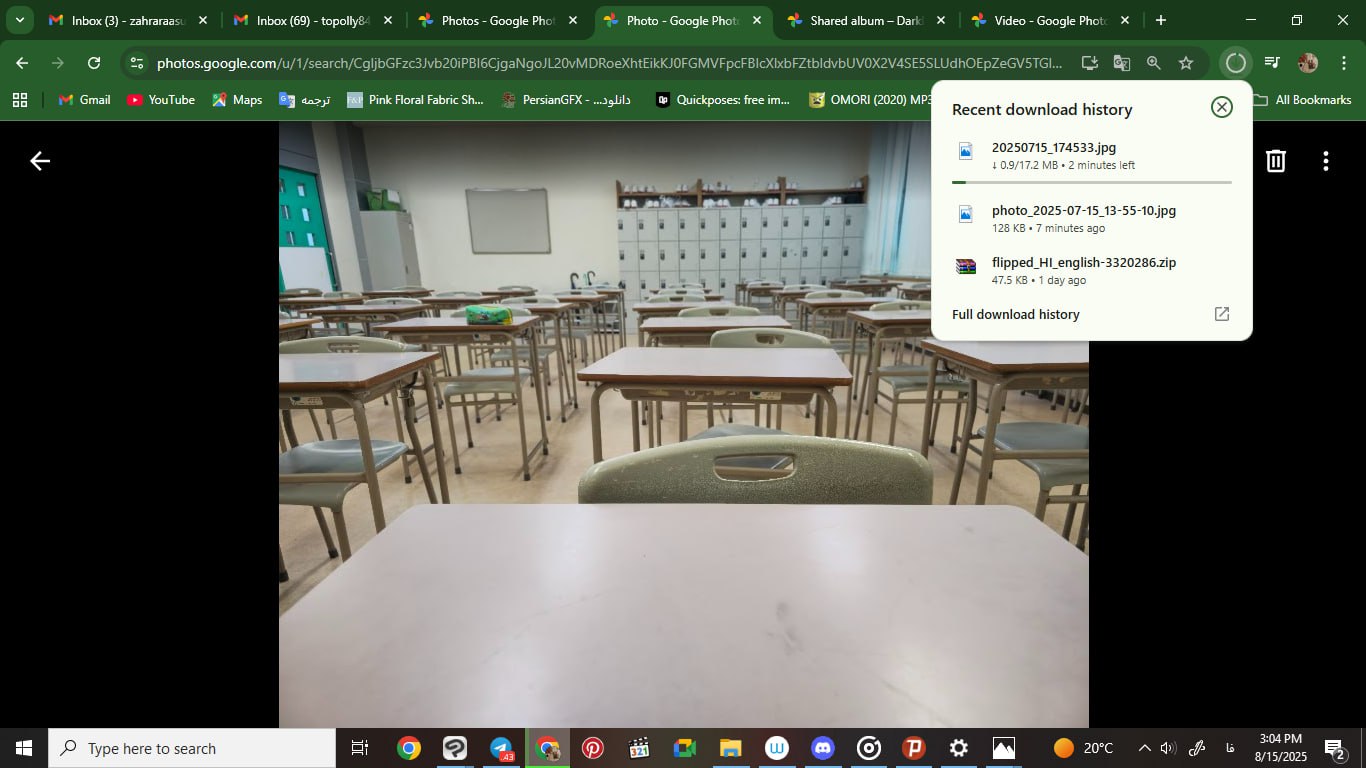Click the Chrome downloads progress icon
The image size is (1366, 768).
(x=1236, y=63)
